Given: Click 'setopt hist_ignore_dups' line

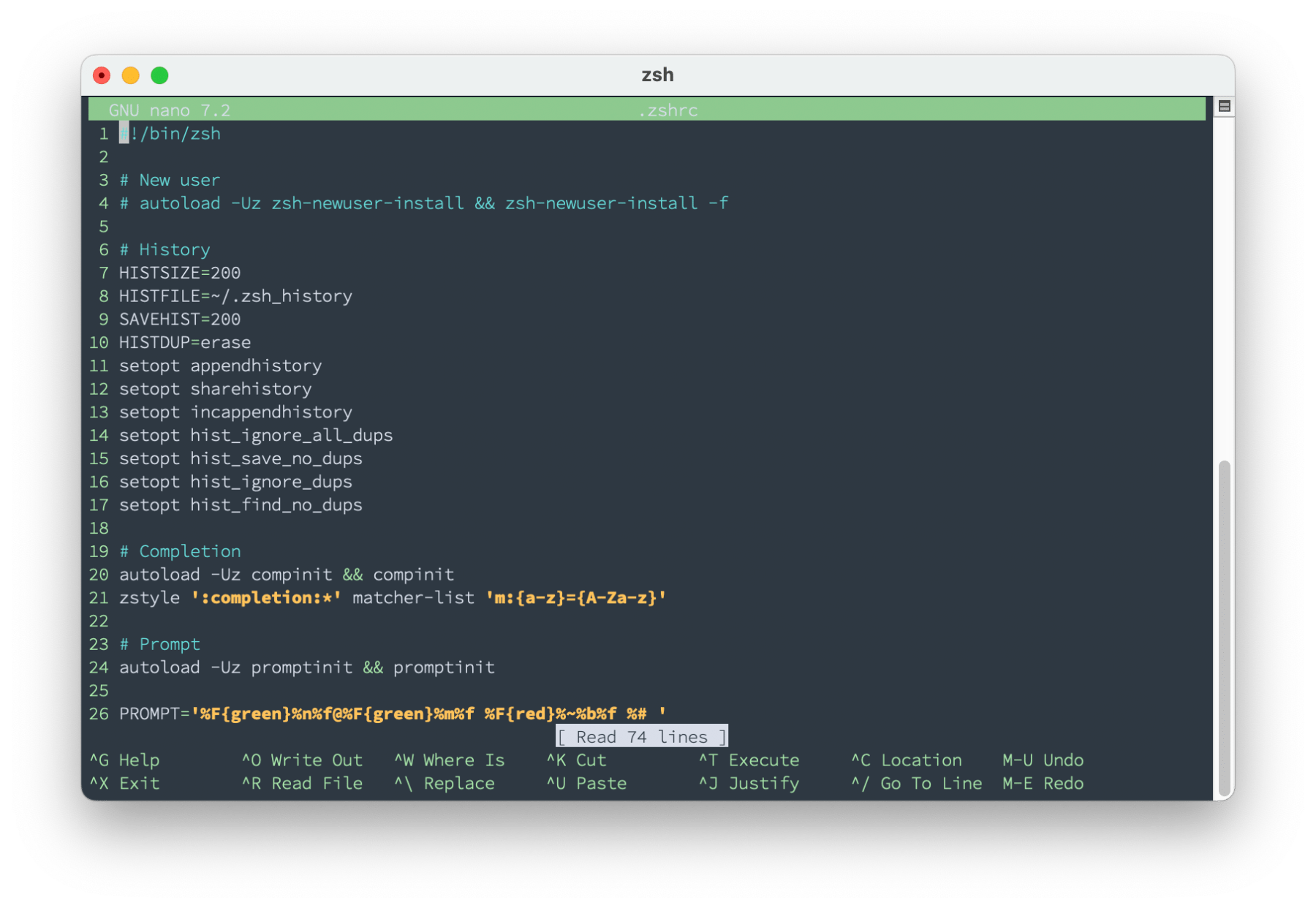Looking at the screenshot, I should [x=235, y=482].
